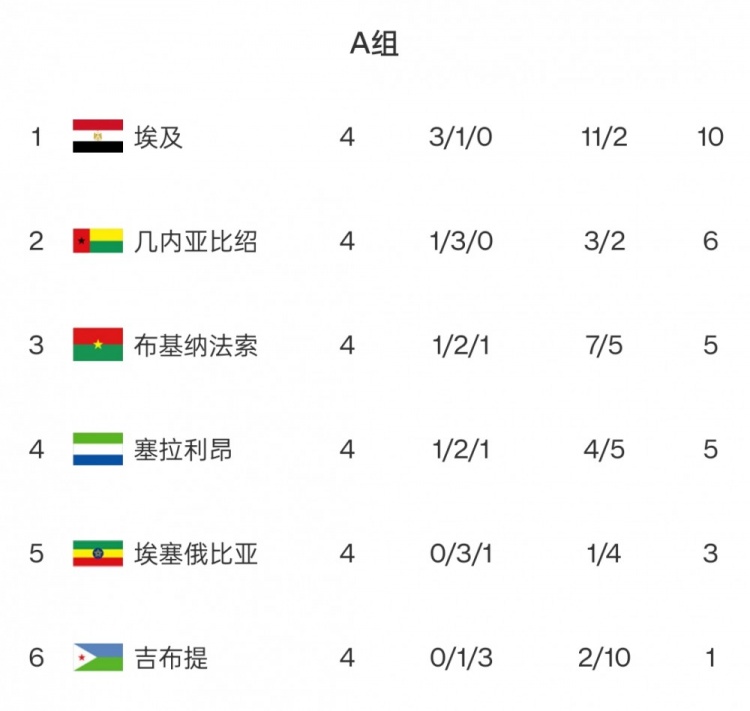Click Egypt's 10 points value
This screenshot has height=711, width=750.
(710, 137)
